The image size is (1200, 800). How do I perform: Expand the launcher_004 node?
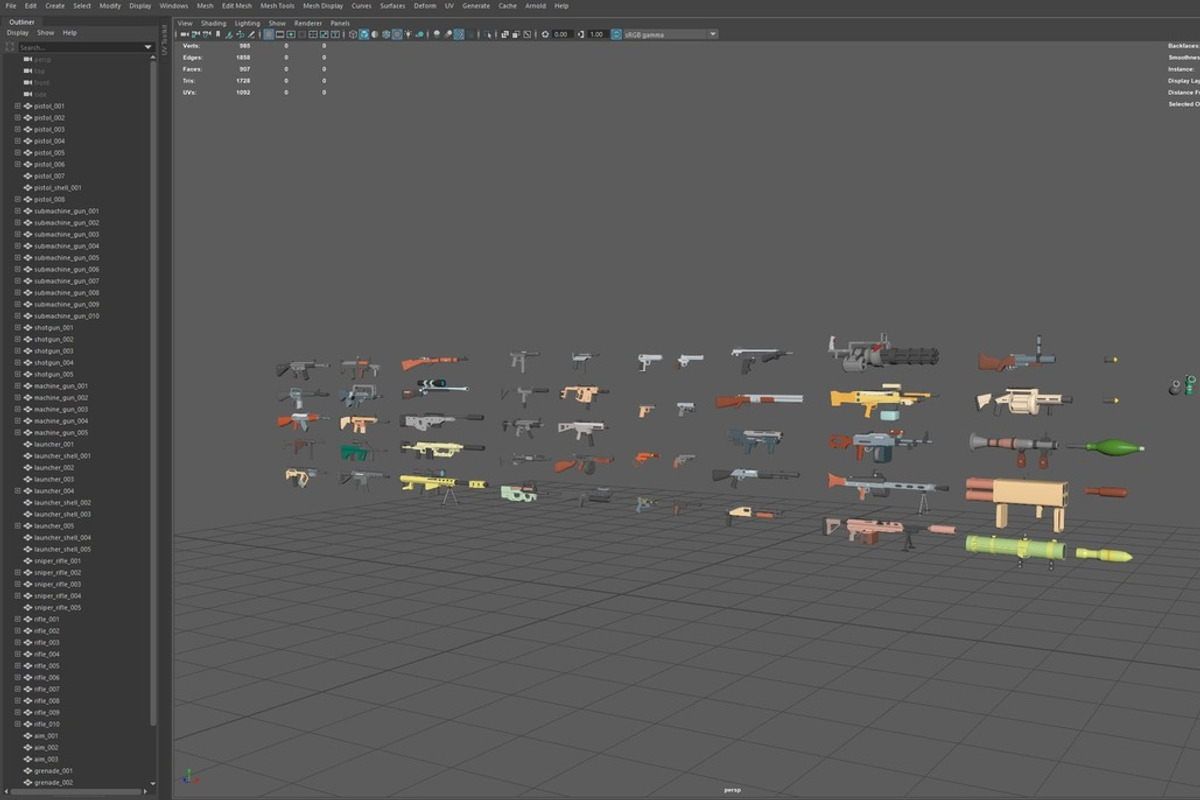17,491
